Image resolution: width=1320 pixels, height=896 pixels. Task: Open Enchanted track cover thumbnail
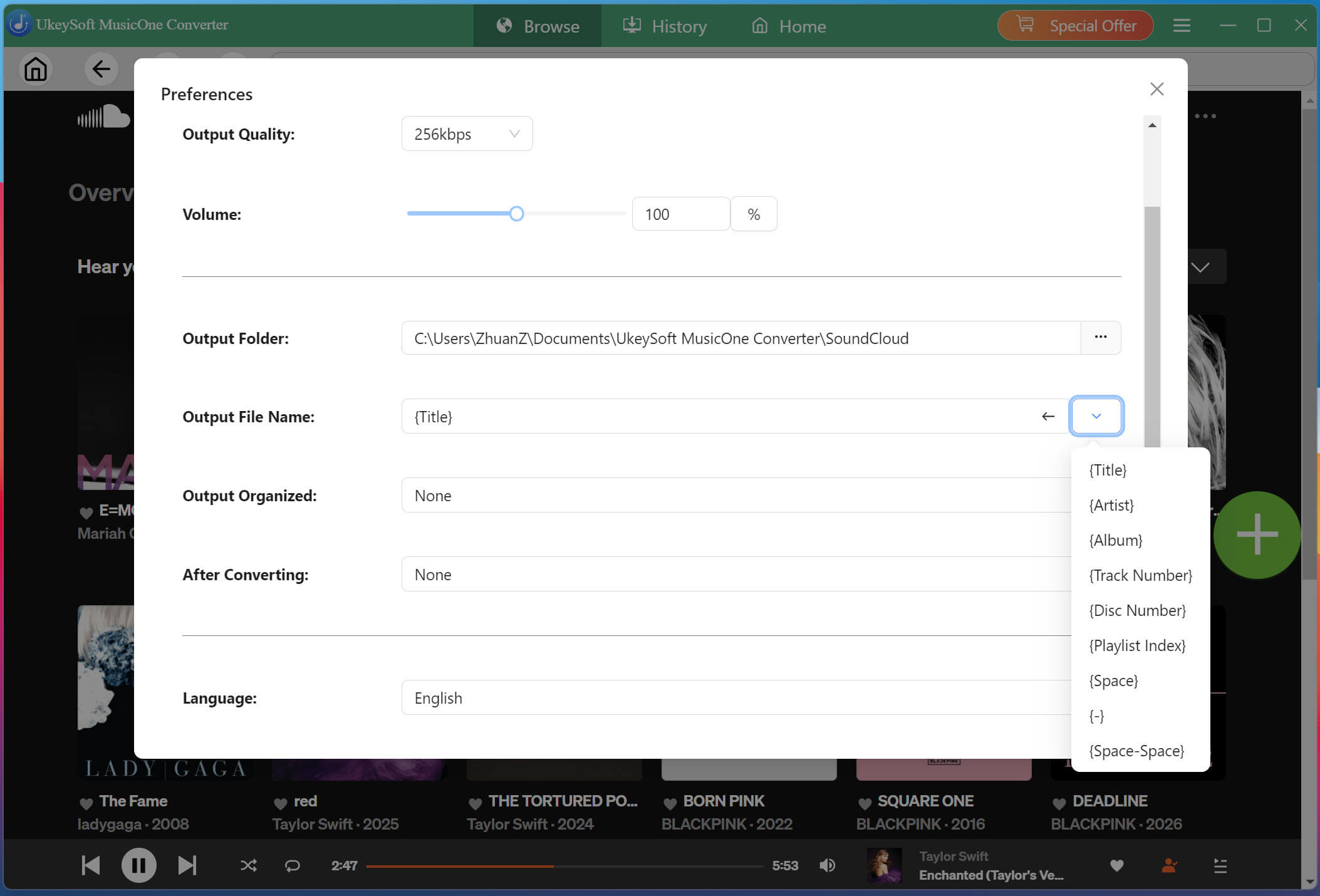coord(884,865)
